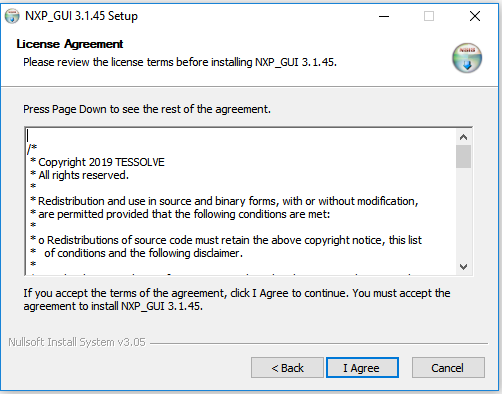The width and height of the screenshot is (502, 394).
Task: Click the 'NXP_GUI 3.1.45 Setup' window title
Action: (x=81, y=16)
